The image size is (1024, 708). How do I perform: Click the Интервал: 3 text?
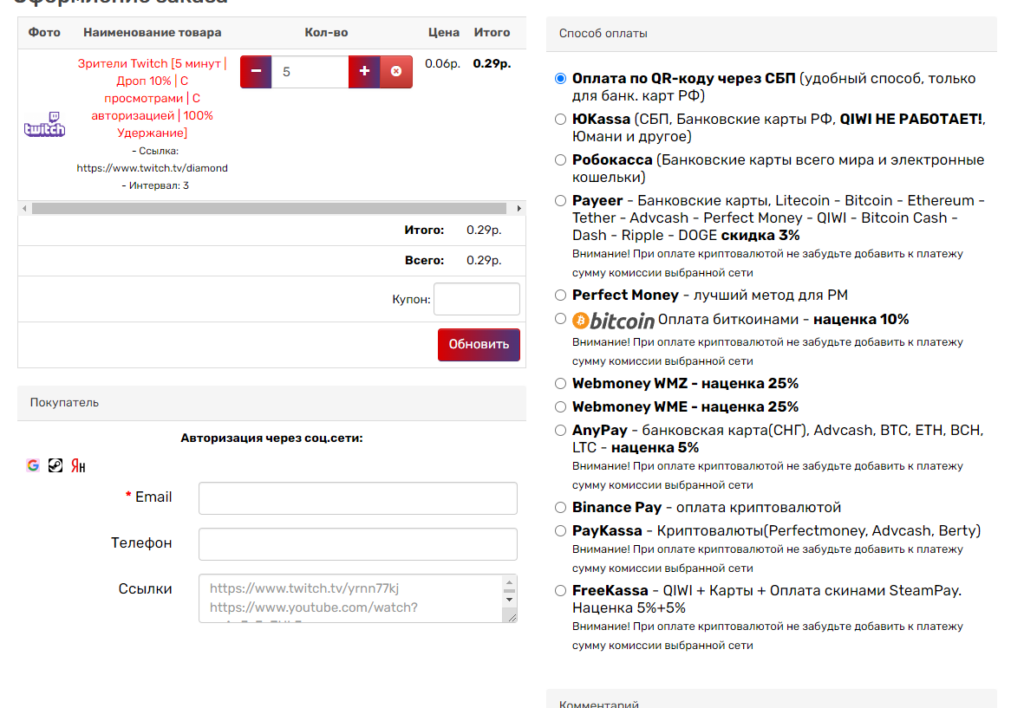pyautogui.click(x=155, y=185)
